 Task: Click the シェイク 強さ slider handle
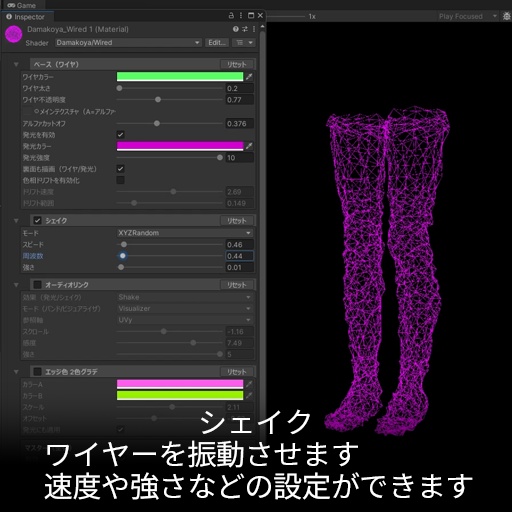click(121, 267)
